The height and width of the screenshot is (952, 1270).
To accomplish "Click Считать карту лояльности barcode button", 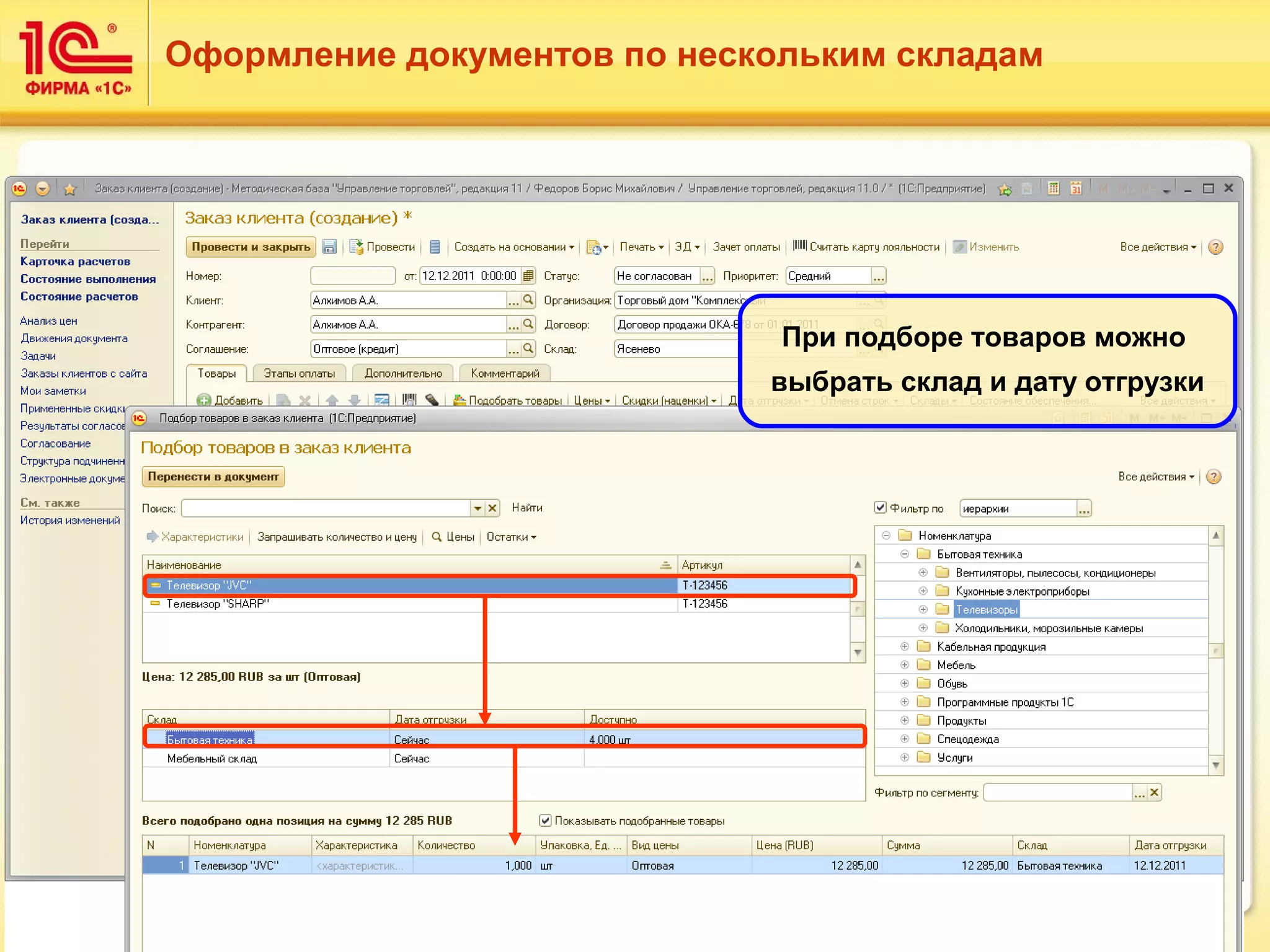I will [866, 247].
